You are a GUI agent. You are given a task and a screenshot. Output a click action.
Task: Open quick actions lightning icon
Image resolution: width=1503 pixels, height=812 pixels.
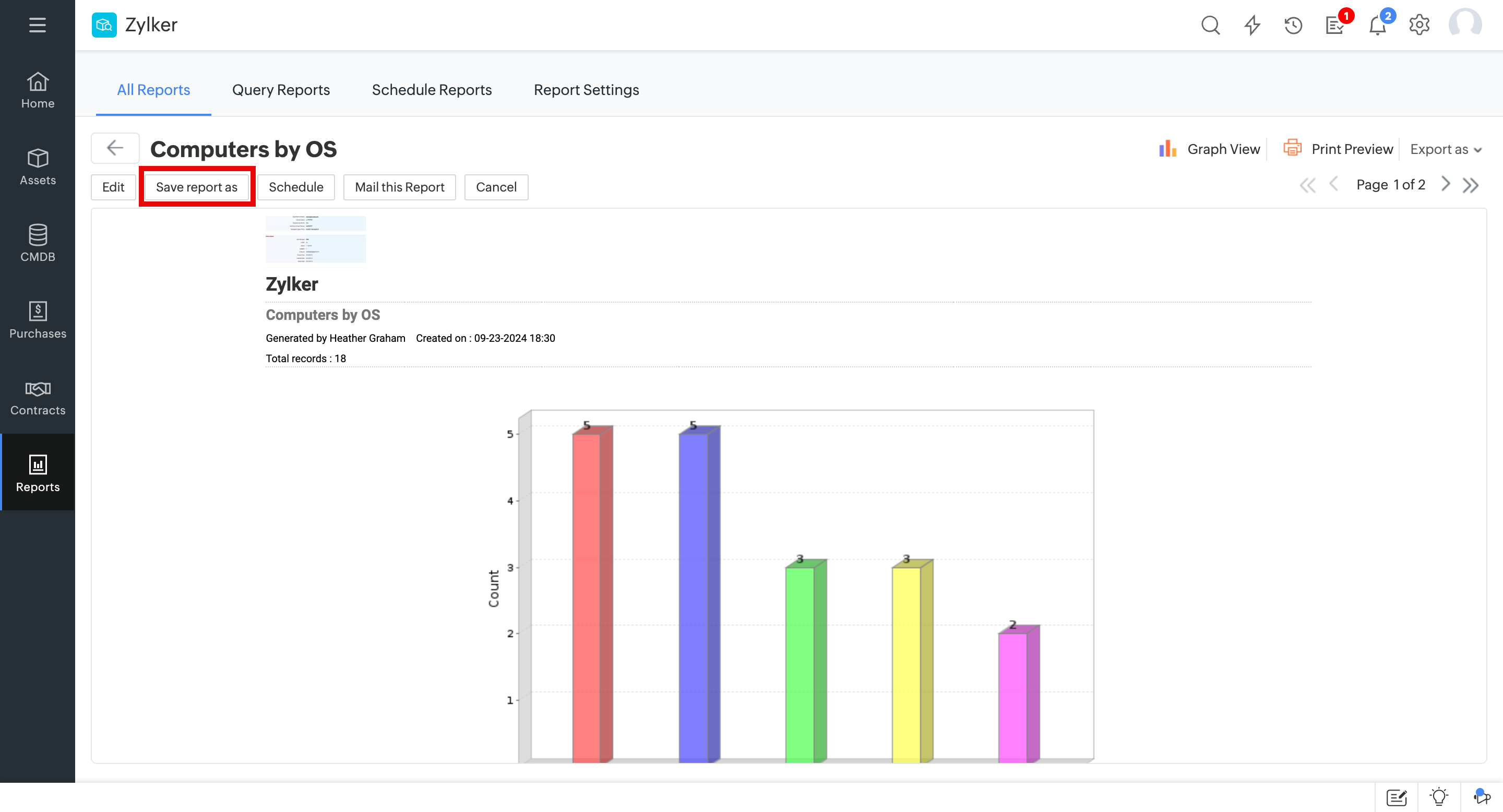click(x=1251, y=25)
